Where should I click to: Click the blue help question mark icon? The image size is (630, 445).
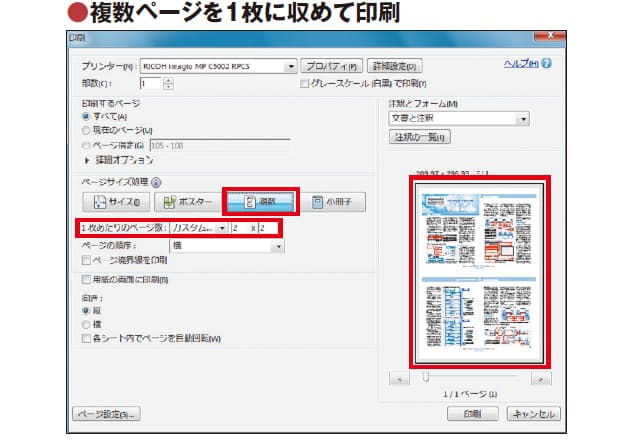[547, 64]
